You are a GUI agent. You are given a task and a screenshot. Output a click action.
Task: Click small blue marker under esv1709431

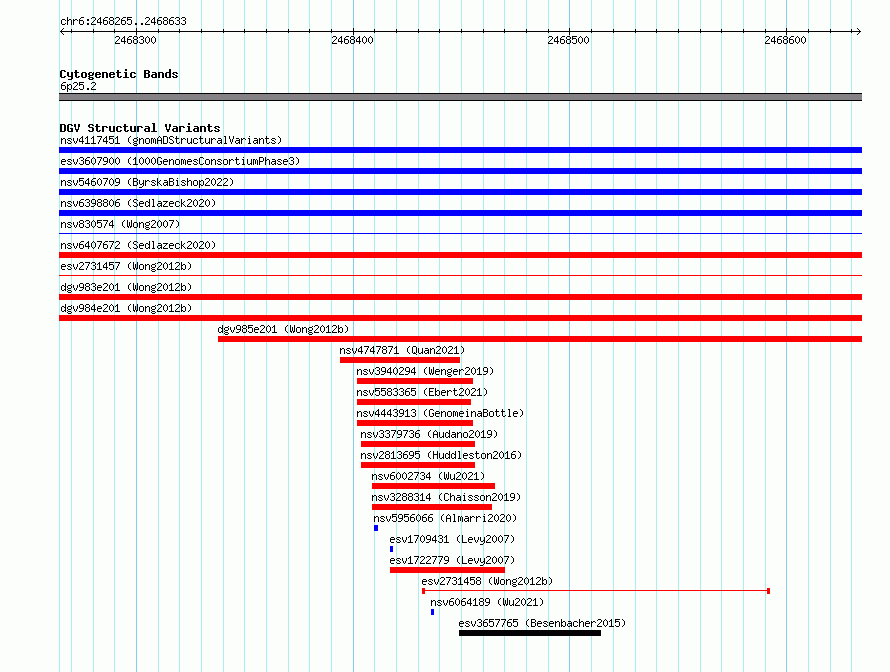coord(391,549)
